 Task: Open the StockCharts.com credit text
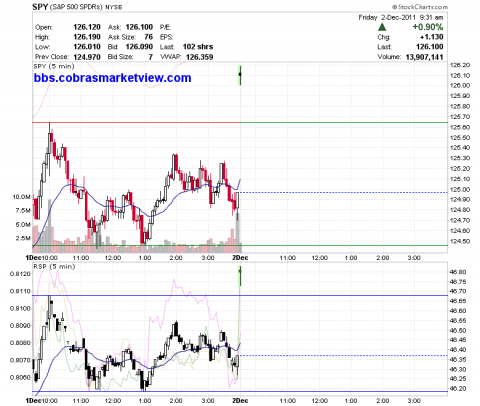(x=420, y=7)
